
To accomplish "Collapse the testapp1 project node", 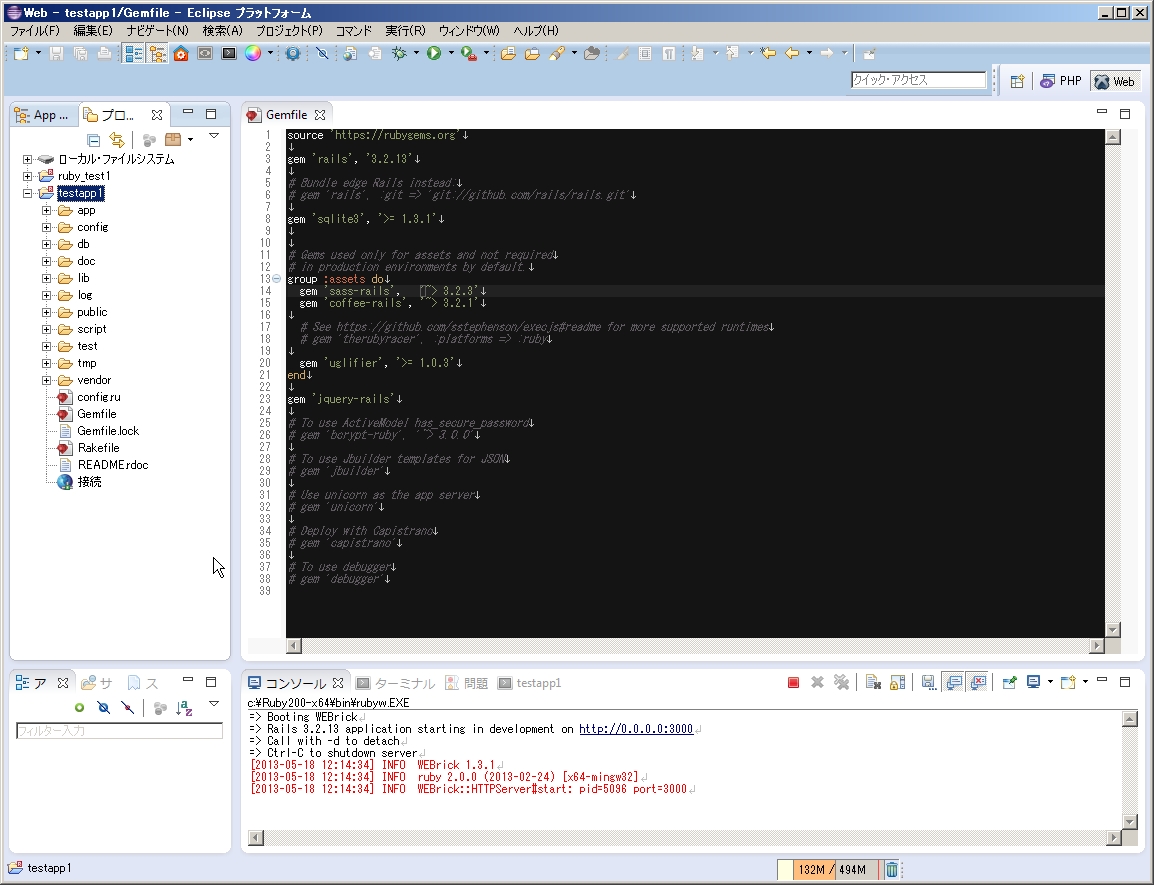I will tap(27, 193).
